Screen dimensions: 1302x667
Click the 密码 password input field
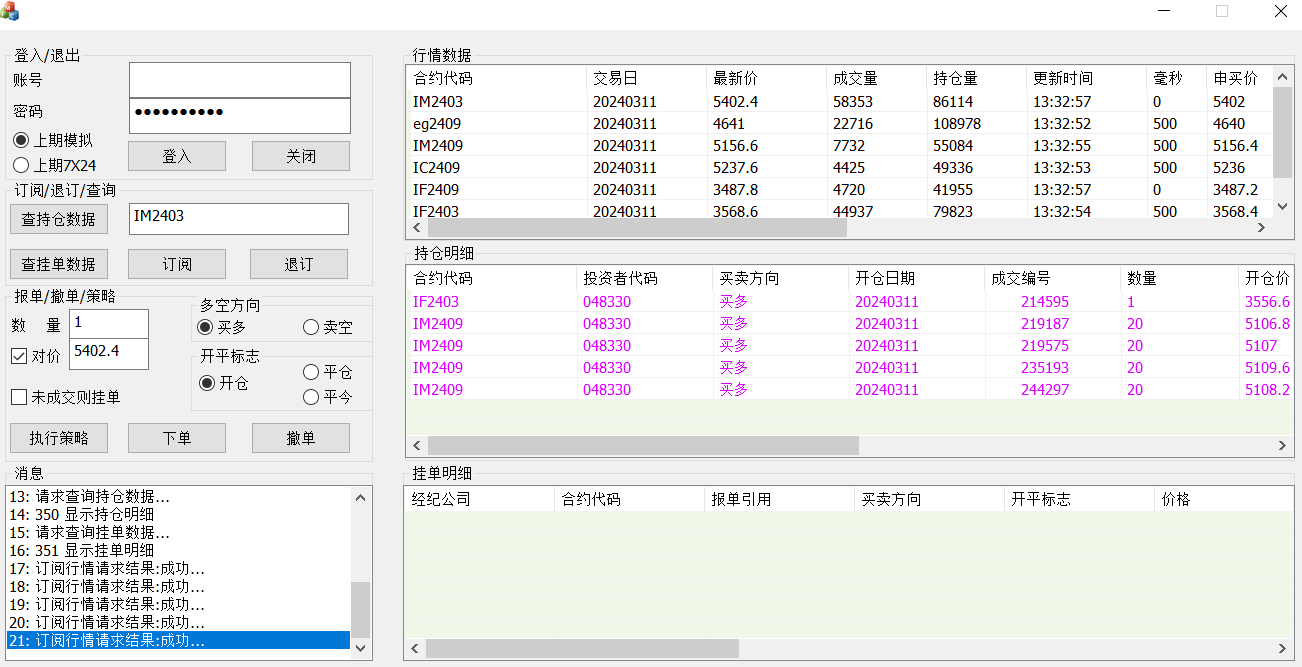coord(239,116)
